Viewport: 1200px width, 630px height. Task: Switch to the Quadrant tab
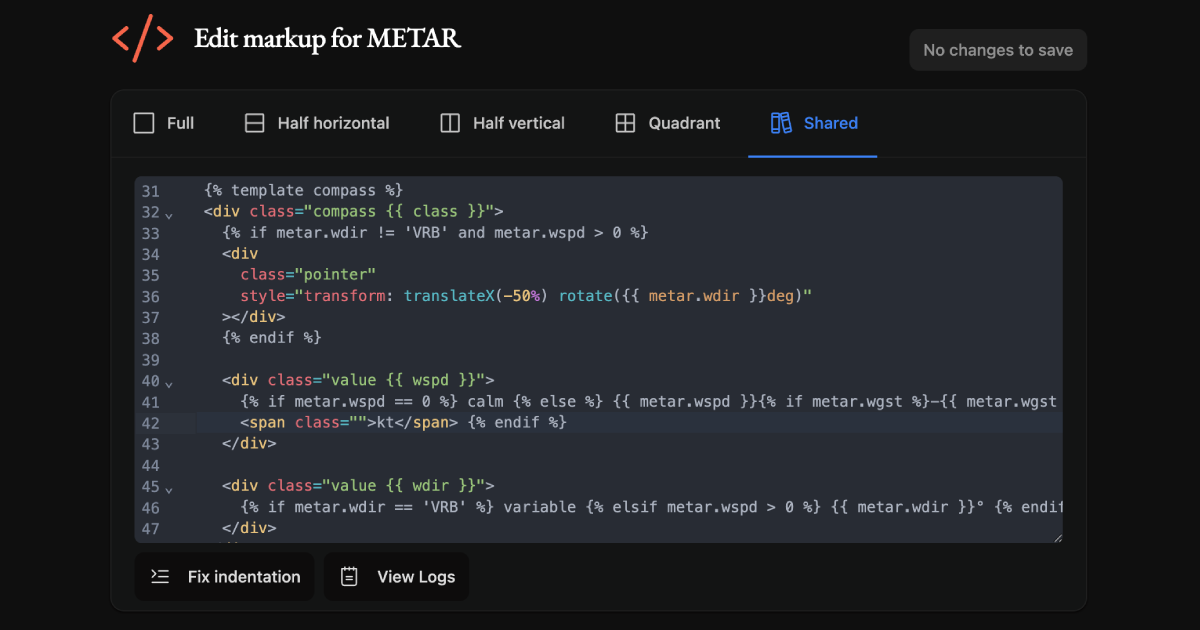pos(667,123)
